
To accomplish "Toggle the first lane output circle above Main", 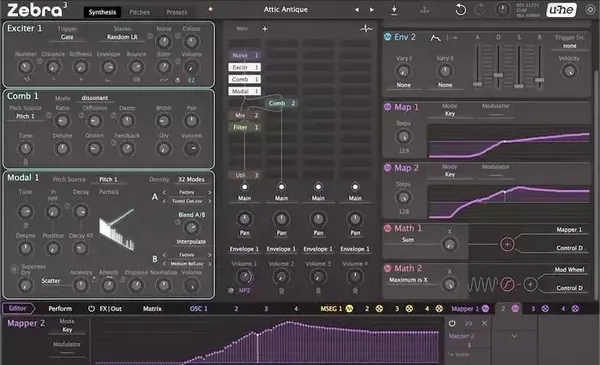I will 245,187.
